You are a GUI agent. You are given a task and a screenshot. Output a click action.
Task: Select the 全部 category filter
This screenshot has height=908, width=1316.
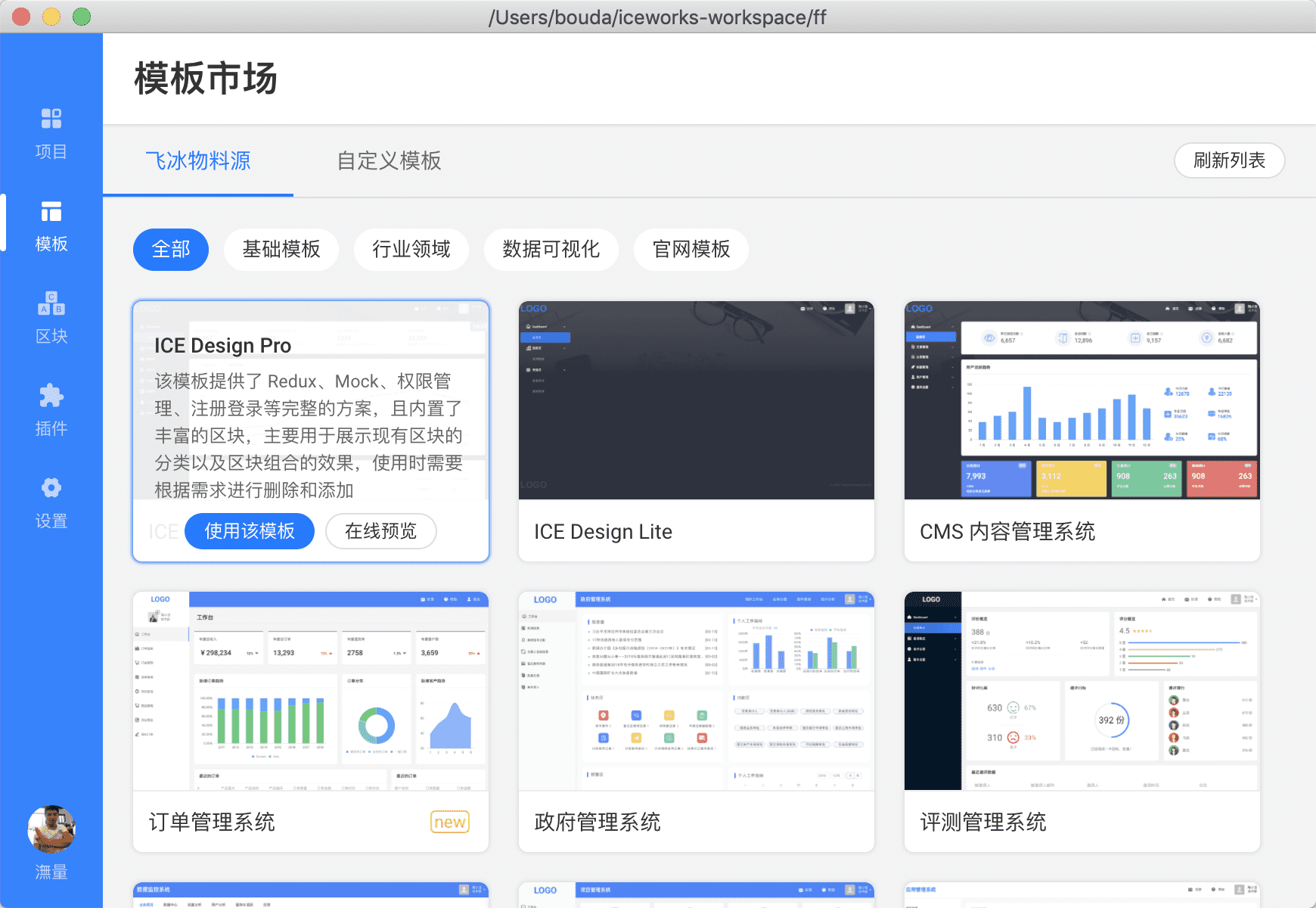171,249
